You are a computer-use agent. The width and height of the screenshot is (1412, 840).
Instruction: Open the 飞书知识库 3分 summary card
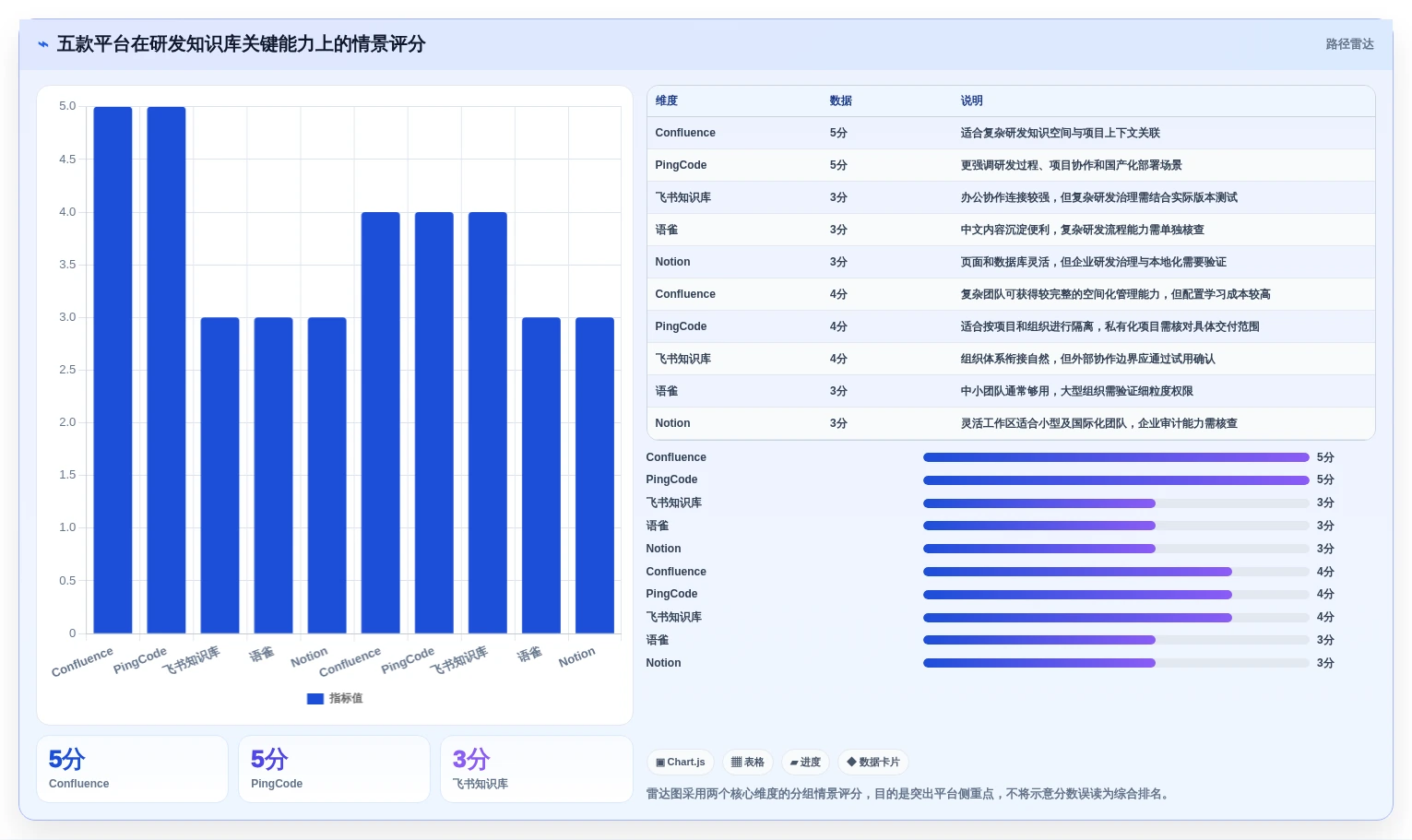point(536,769)
